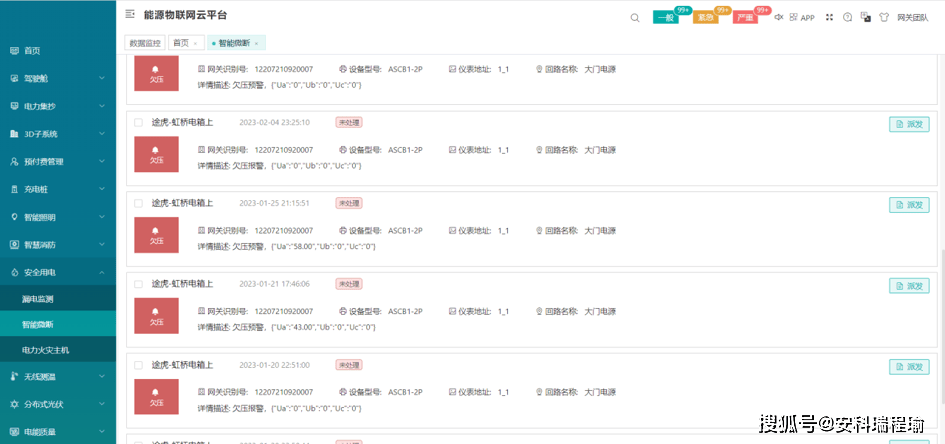Click the 无线测温 thermometer icon
945x444 pixels.
pos(14,377)
